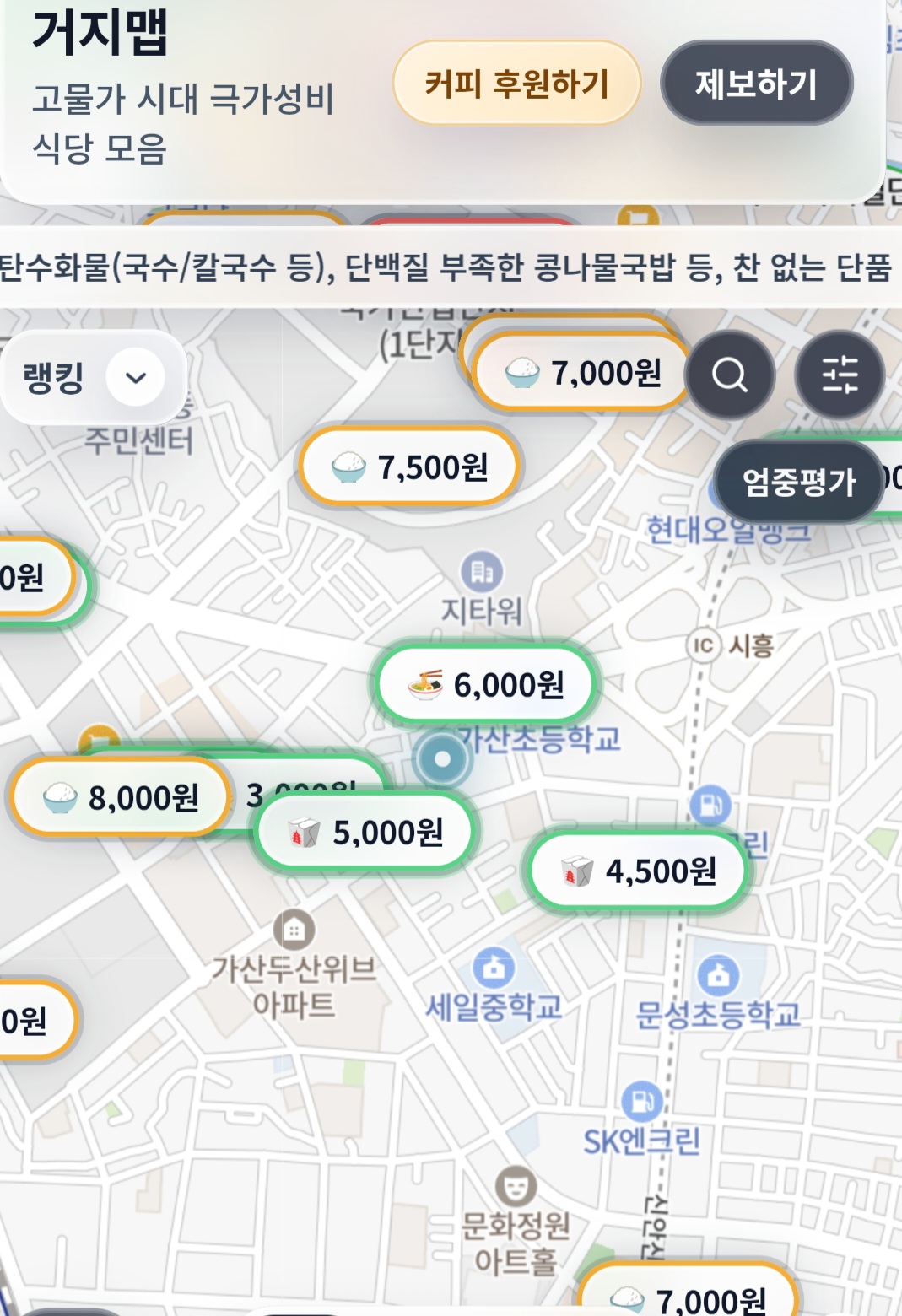Image resolution: width=902 pixels, height=1316 pixels.
Task: Tap the 세일중학교 school map icon
Action: coord(494,968)
